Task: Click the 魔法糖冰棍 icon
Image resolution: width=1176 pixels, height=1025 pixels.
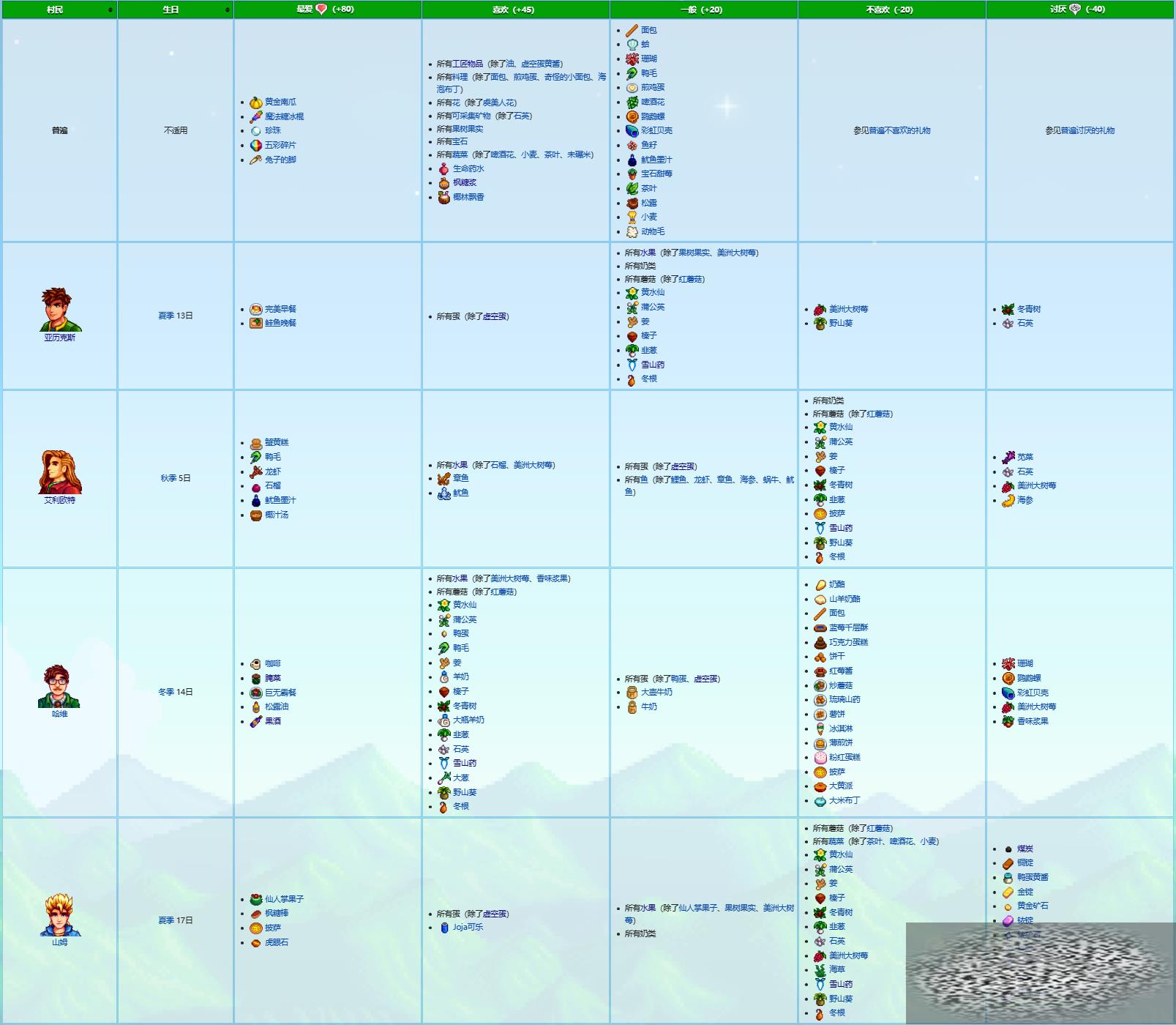Action: click(255, 116)
